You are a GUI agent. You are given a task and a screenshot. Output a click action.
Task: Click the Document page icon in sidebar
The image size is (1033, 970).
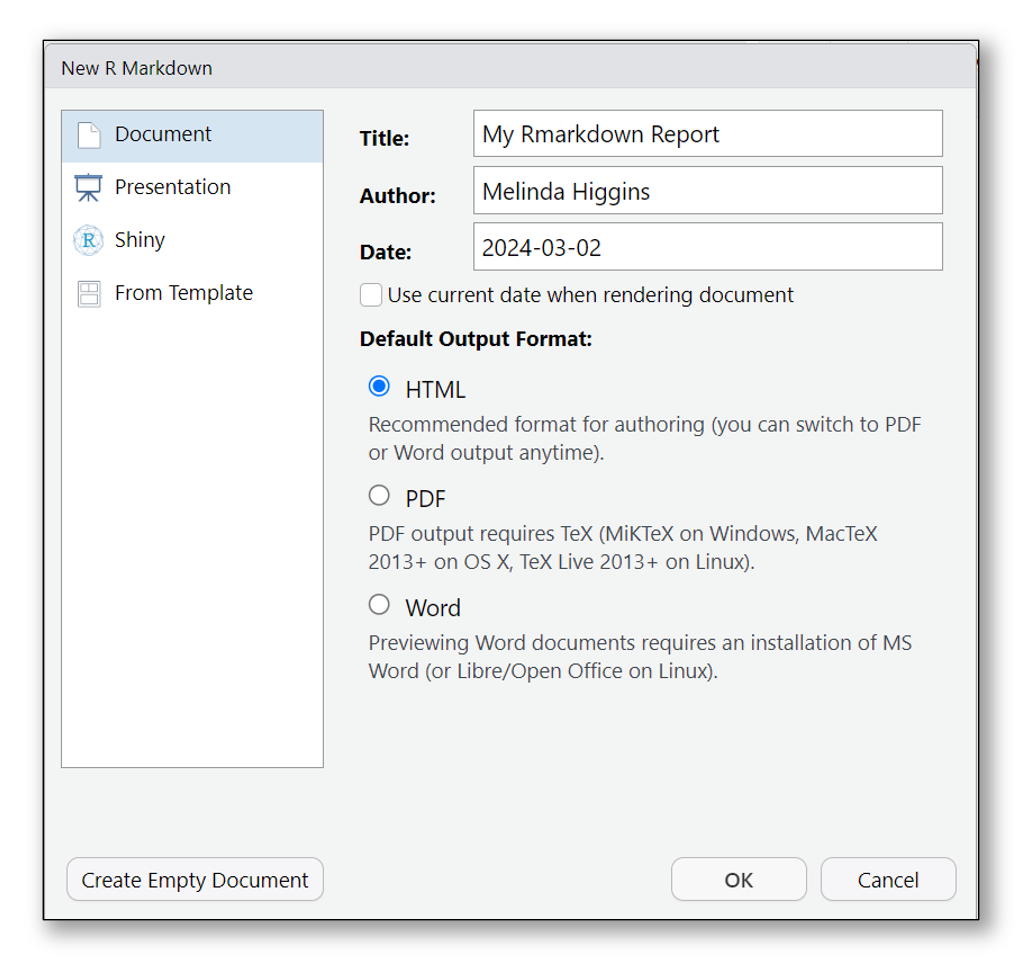89,135
